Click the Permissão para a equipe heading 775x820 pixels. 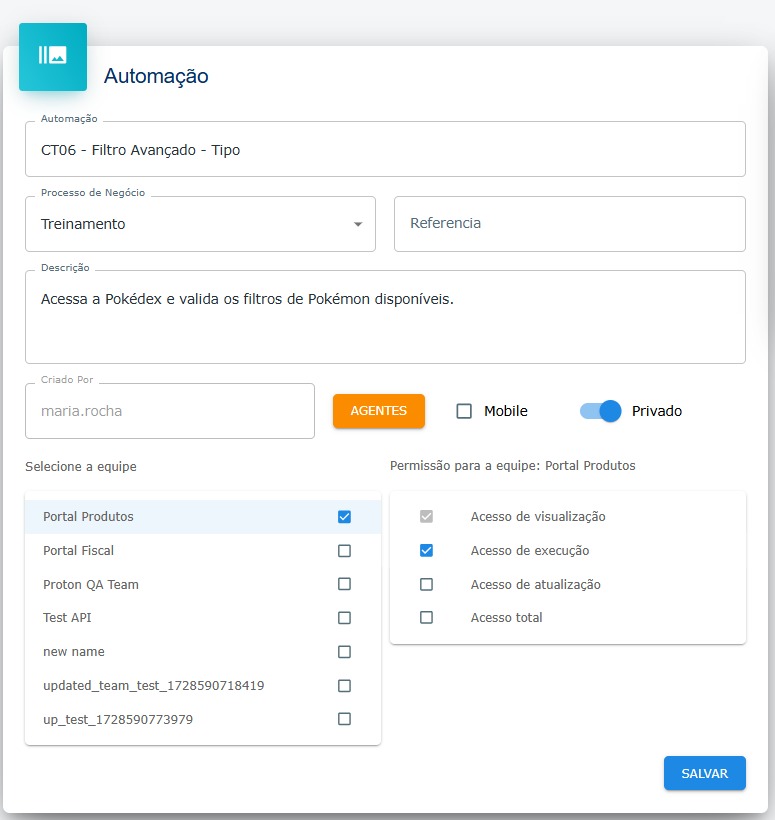(x=512, y=465)
